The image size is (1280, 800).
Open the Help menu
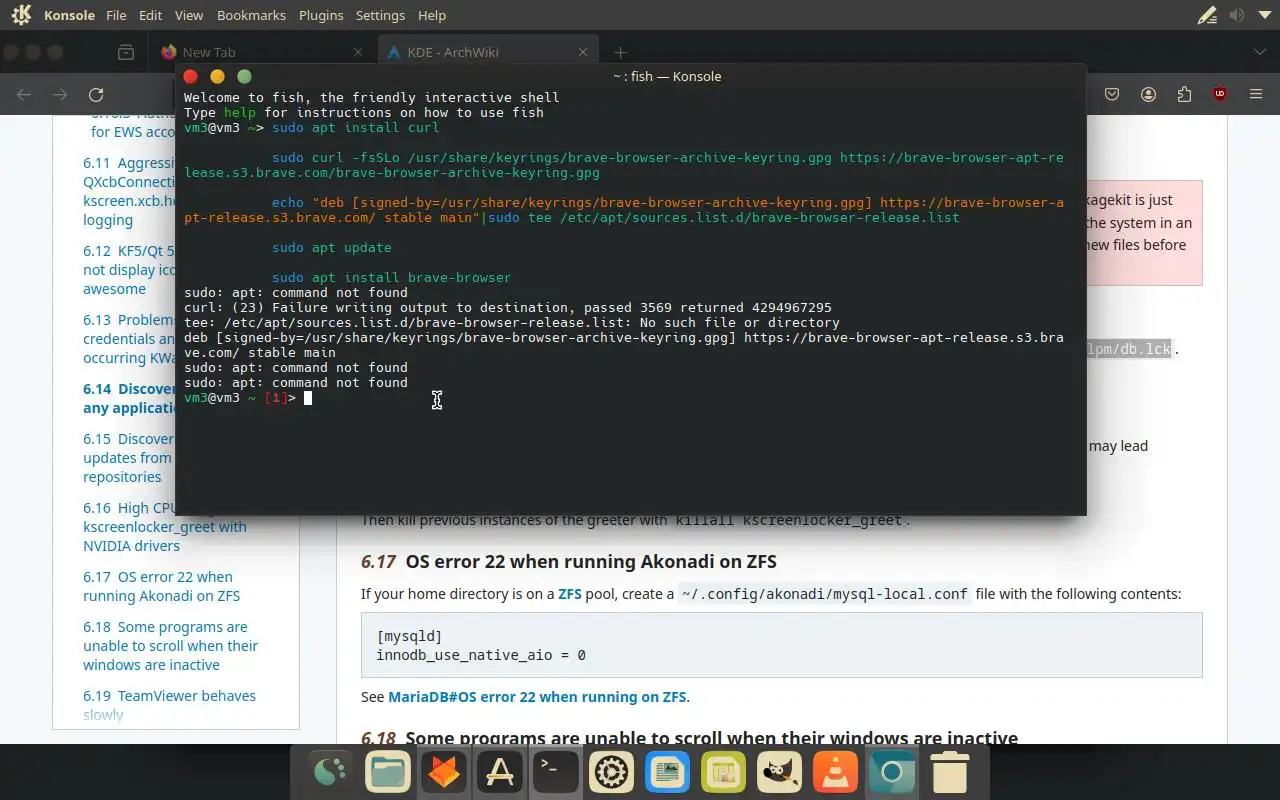[x=432, y=15]
